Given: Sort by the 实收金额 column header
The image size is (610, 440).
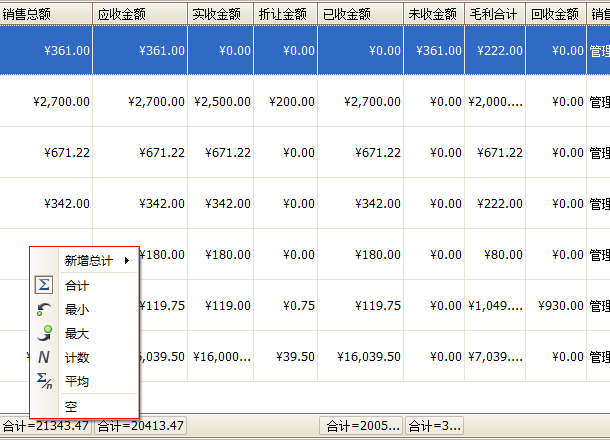Looking at the screenshot, I should pos(221,14).
